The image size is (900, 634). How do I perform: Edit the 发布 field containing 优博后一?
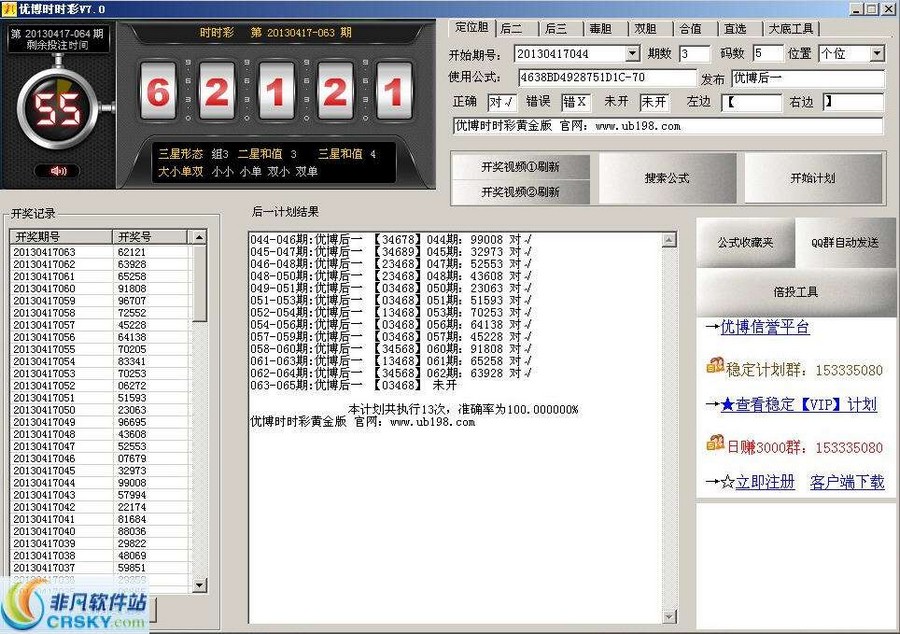808,78
